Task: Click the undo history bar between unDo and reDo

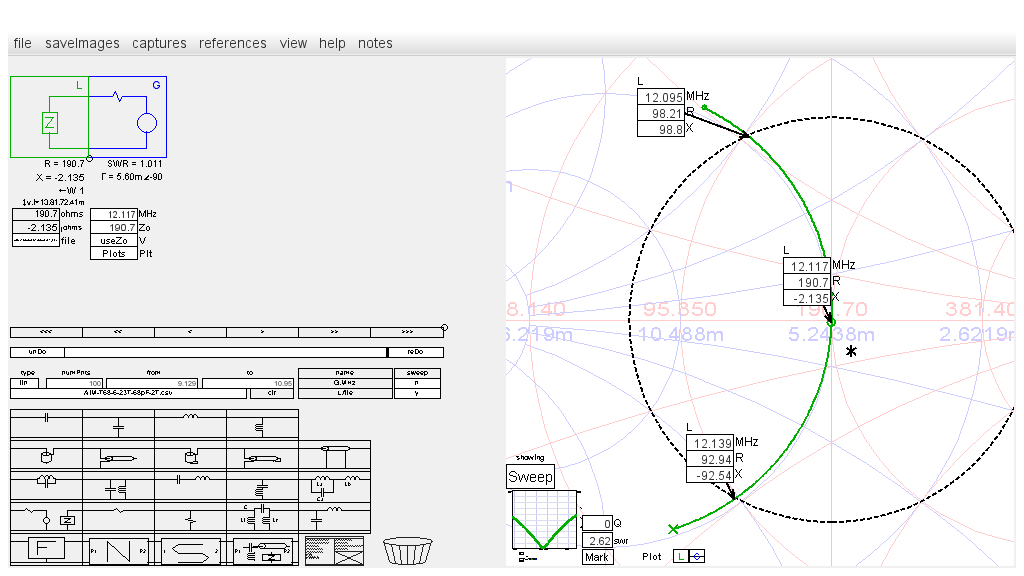Action: point(226,353)
